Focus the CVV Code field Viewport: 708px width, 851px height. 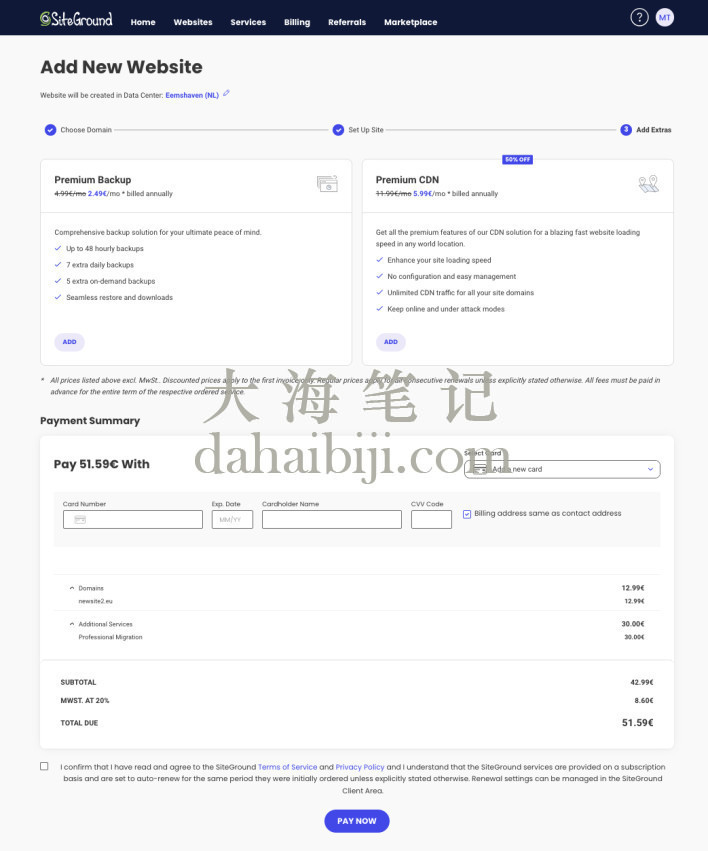pyautogui.click(x=431, y=519)
